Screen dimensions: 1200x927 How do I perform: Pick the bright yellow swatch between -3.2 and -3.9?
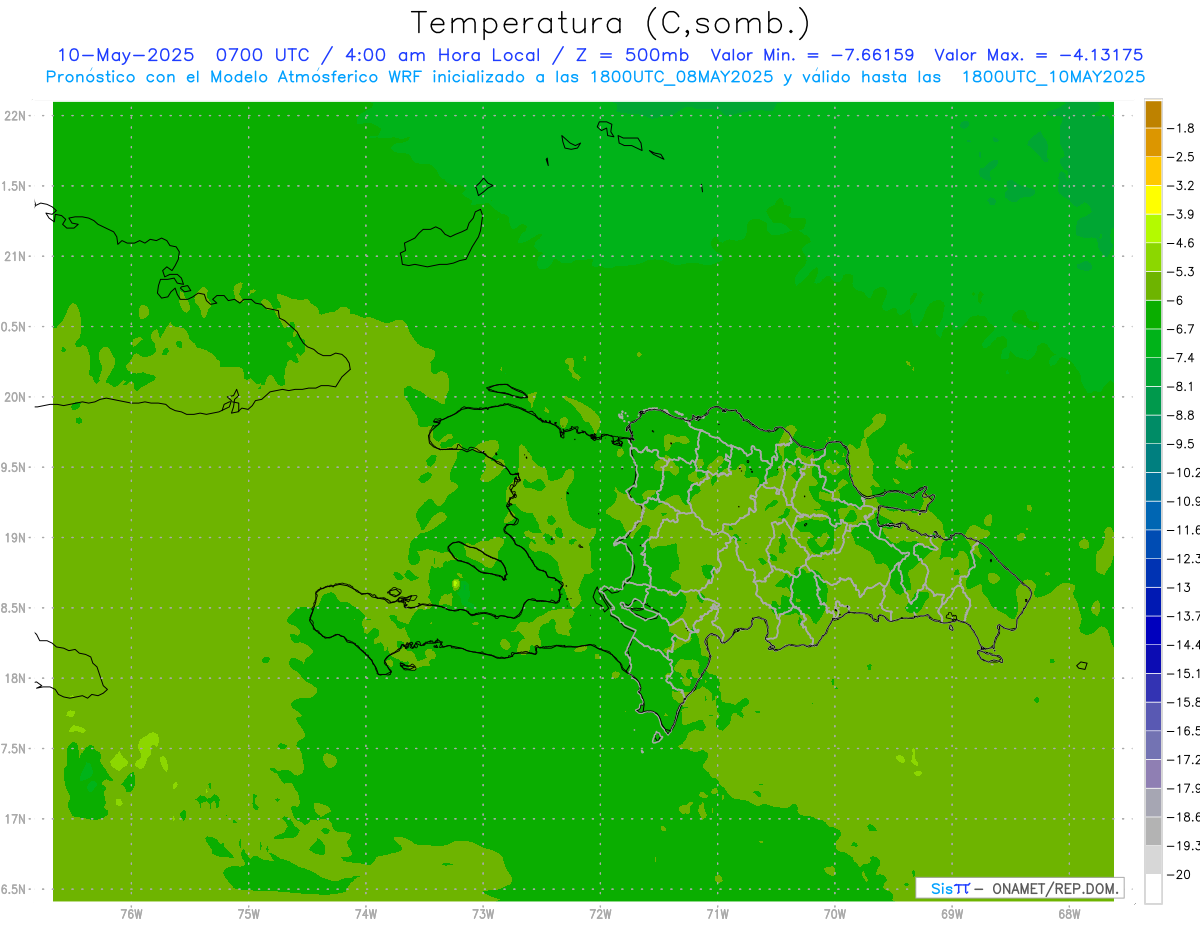click(1153, 200)
